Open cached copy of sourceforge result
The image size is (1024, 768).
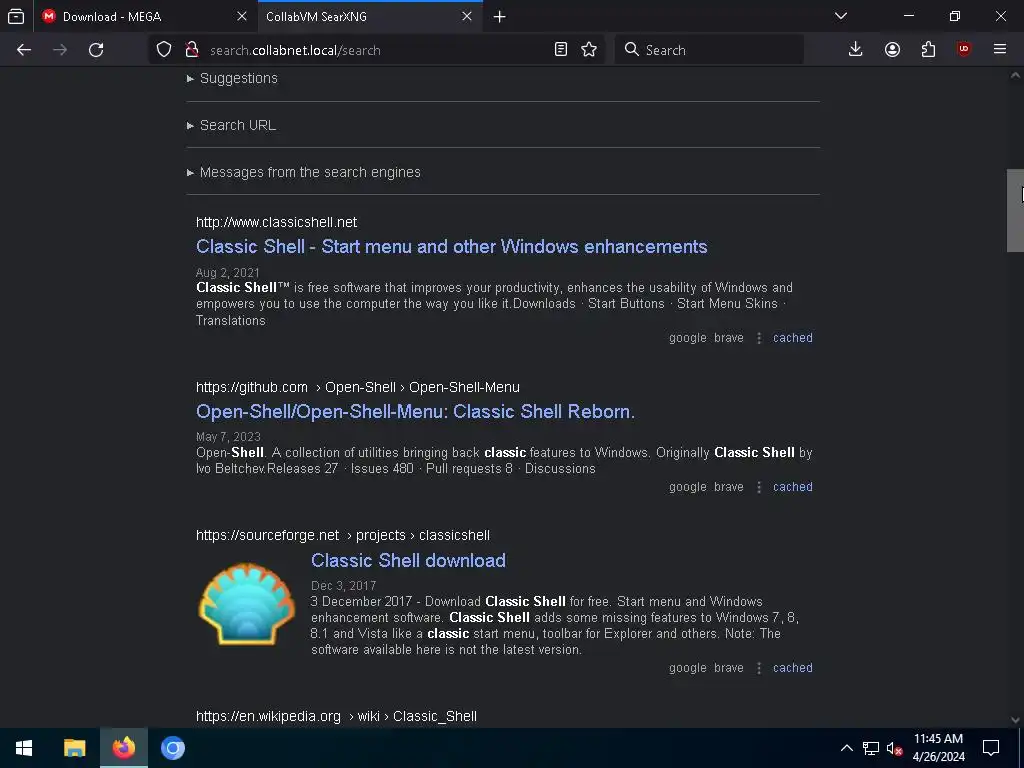pos(793,668)
